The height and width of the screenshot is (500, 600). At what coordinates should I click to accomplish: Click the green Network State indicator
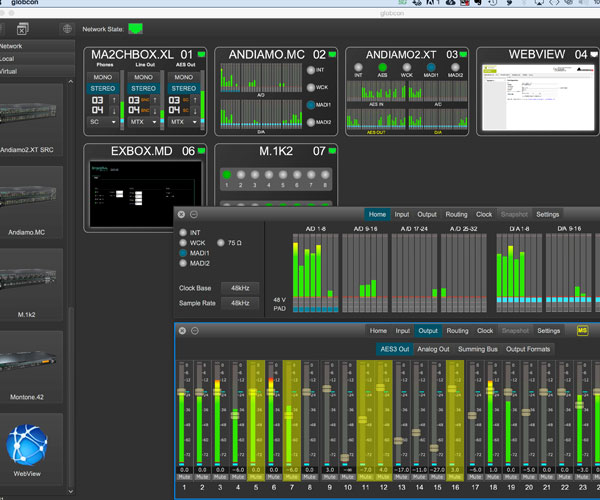point(135,29)
